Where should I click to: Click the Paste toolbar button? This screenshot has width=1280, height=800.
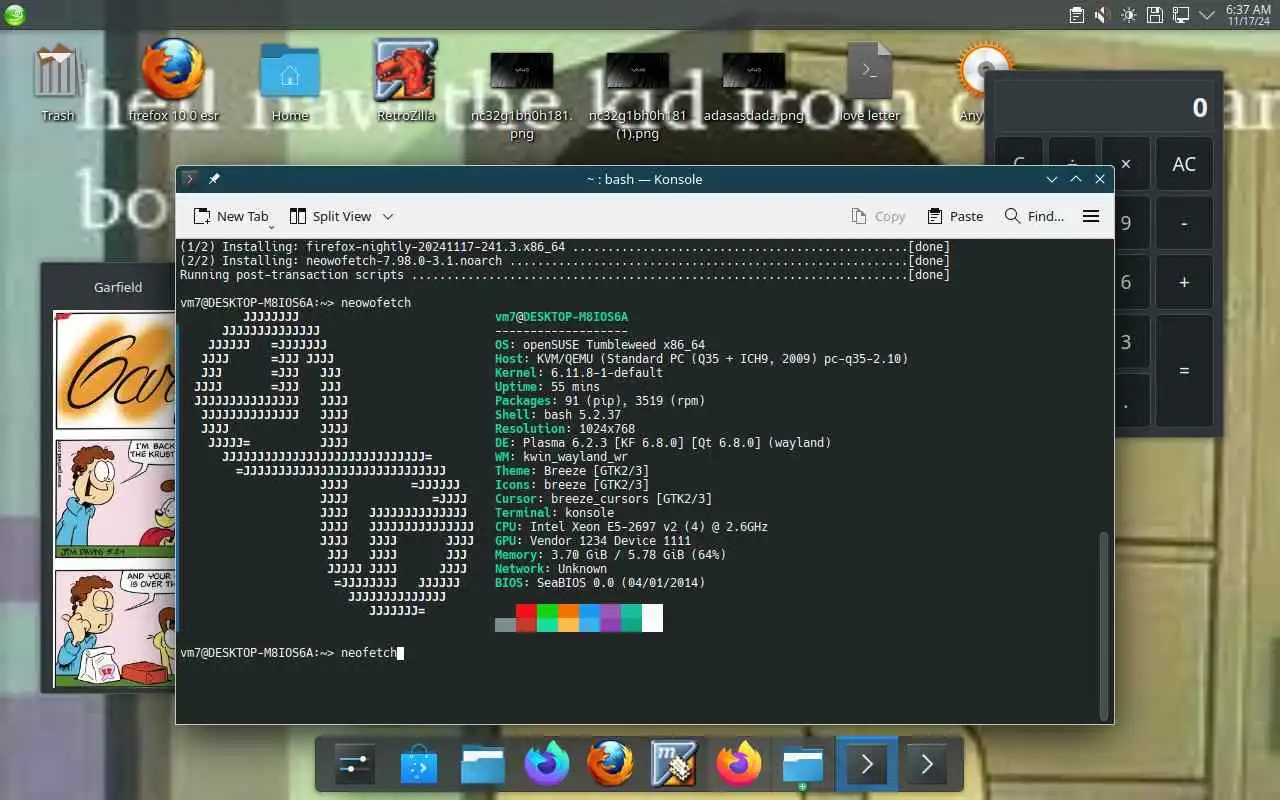[x=955, y=216]
